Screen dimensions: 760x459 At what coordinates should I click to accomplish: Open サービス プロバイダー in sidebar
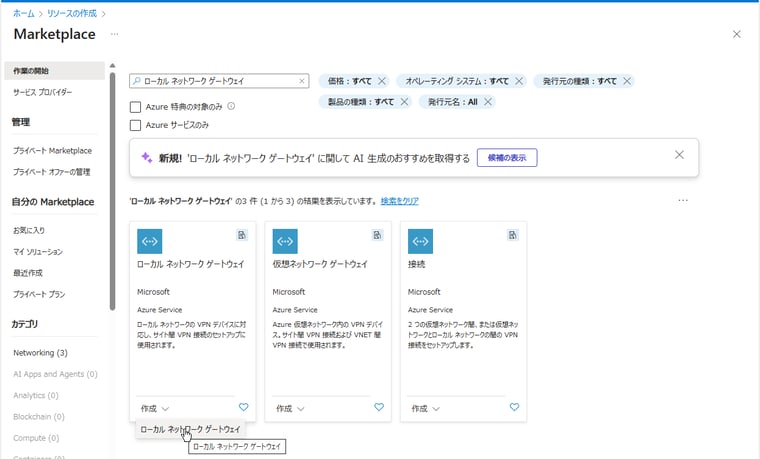click(43, 92)
